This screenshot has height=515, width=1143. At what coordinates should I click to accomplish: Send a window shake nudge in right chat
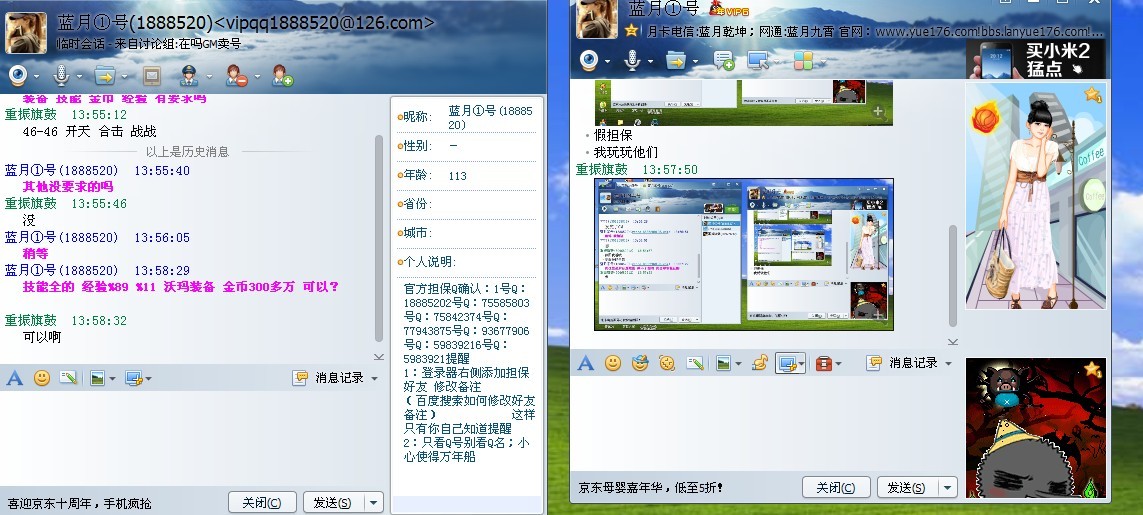[667, 363]
